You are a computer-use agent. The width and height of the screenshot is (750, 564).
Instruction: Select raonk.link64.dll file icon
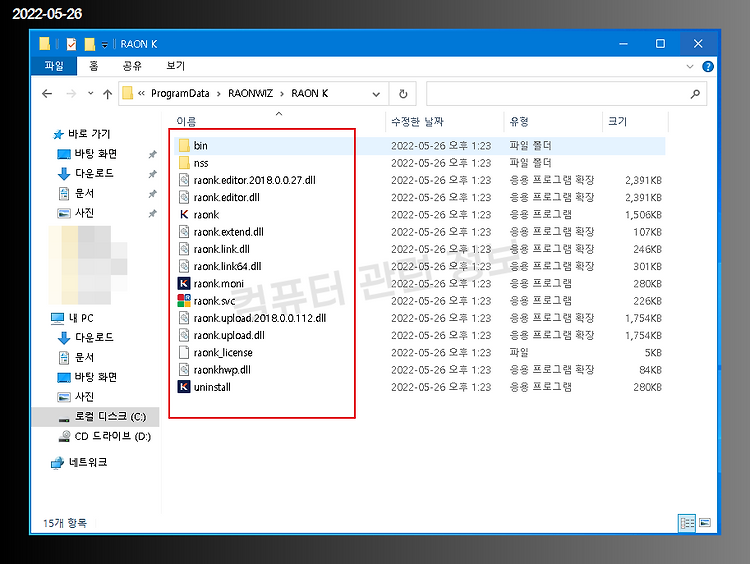pos(184,266)
